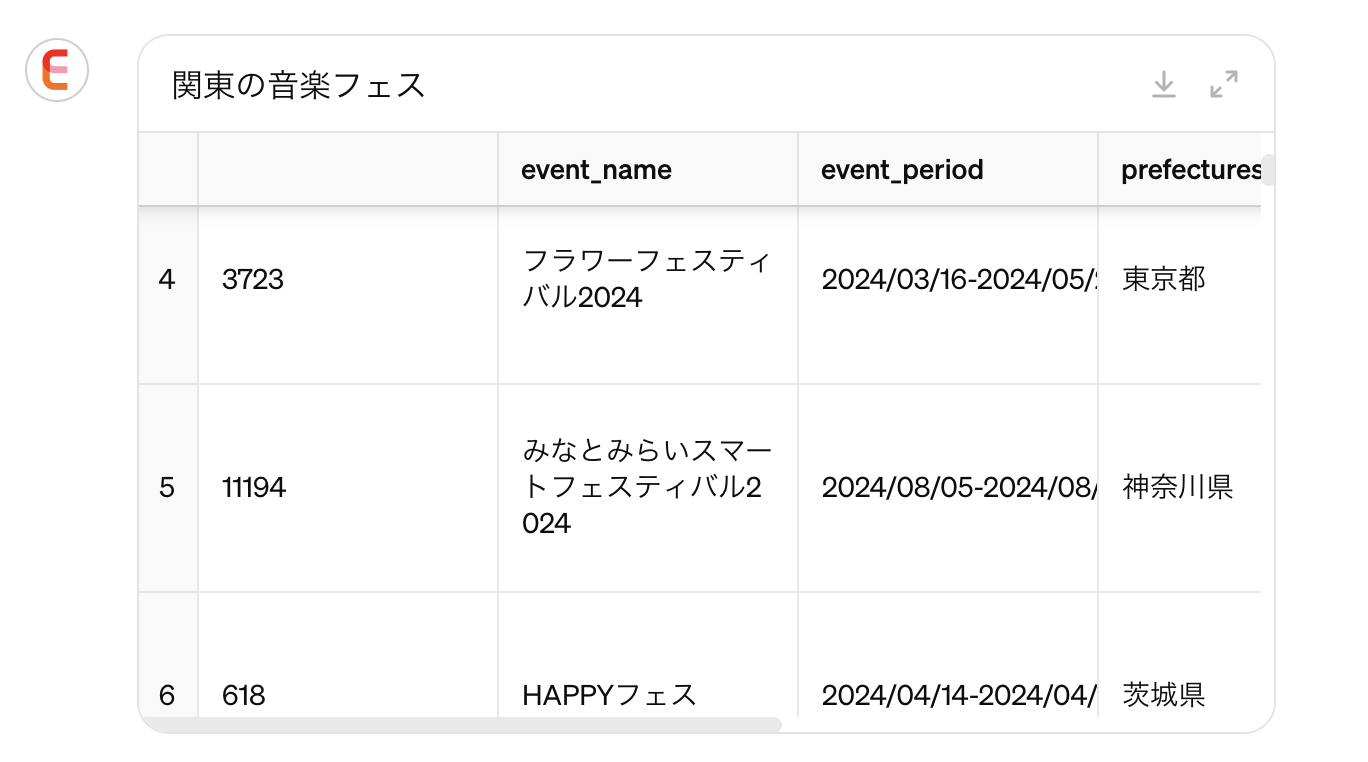Click the event_name column header

point(597,170)
